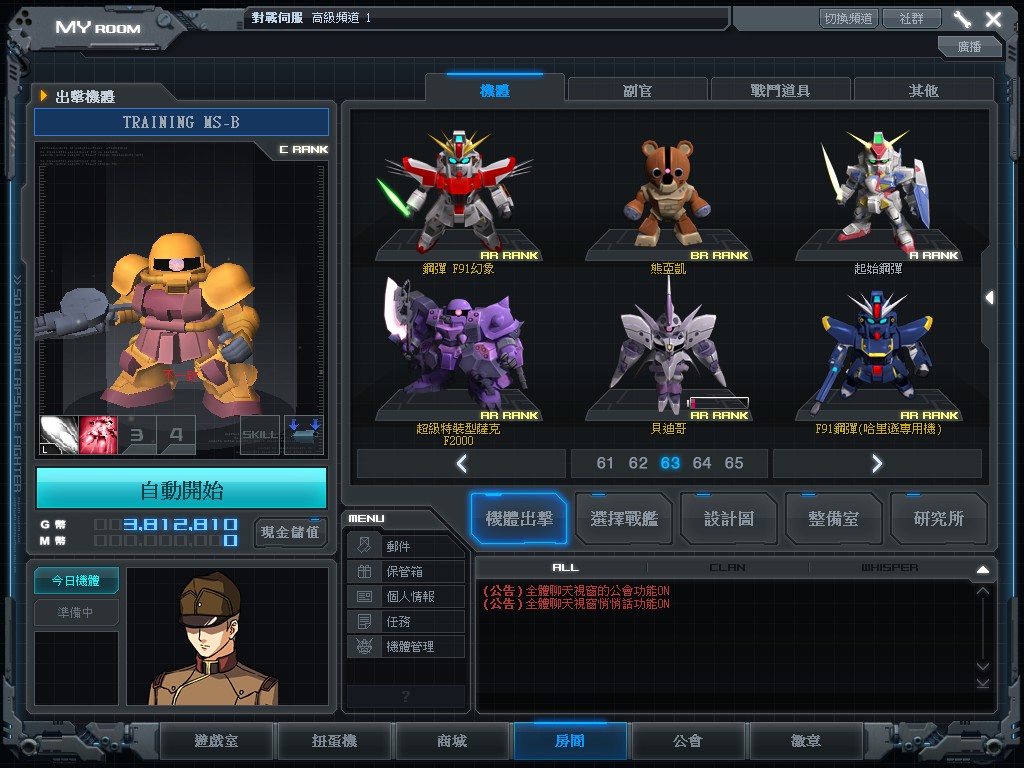Select the 起始鋼彈 mech thumbnail

coord(878,195)
